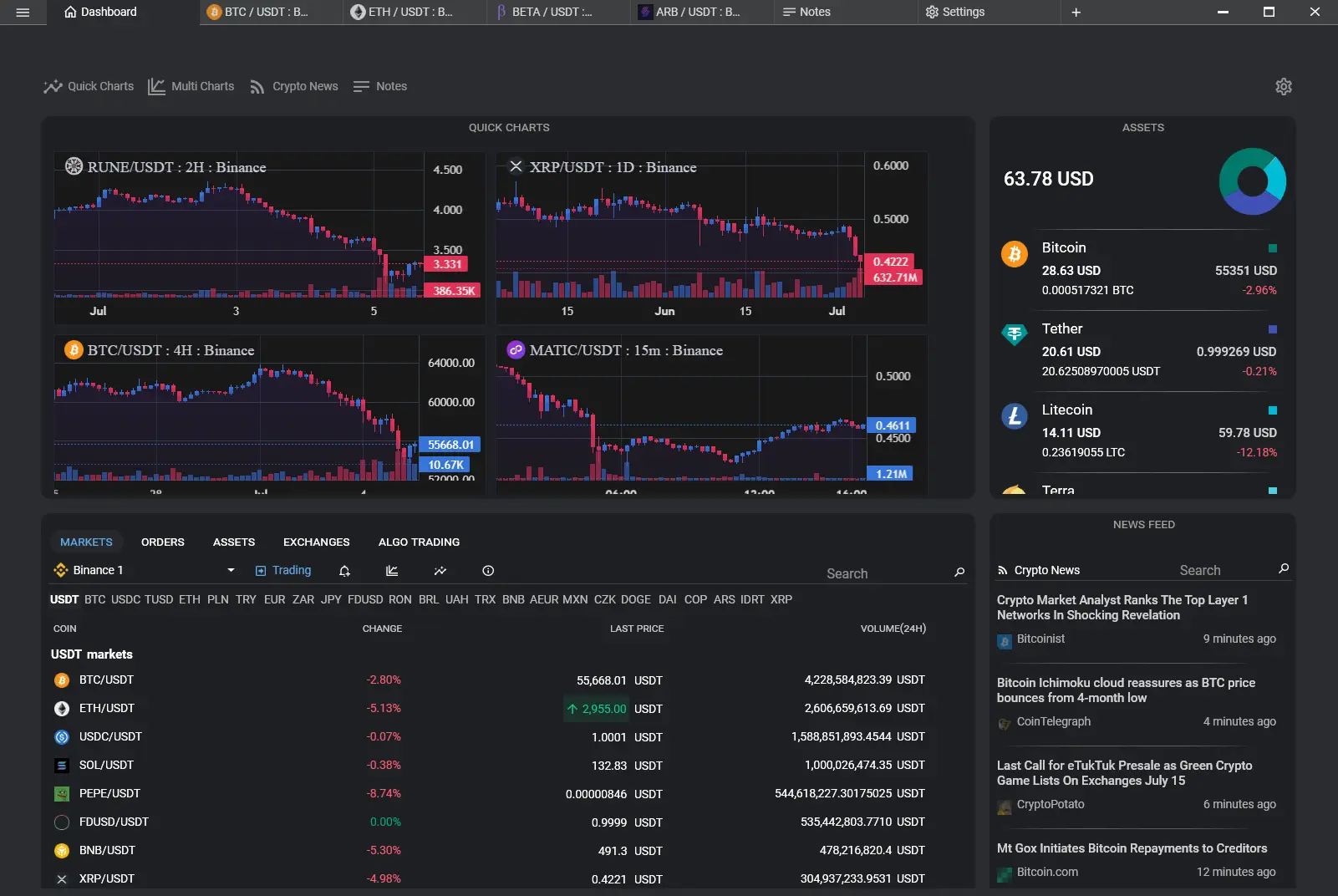The image size is (1338, 896).
Task: Open the Bitcoin Ichimoku cloud news article
Action: 1126,690
